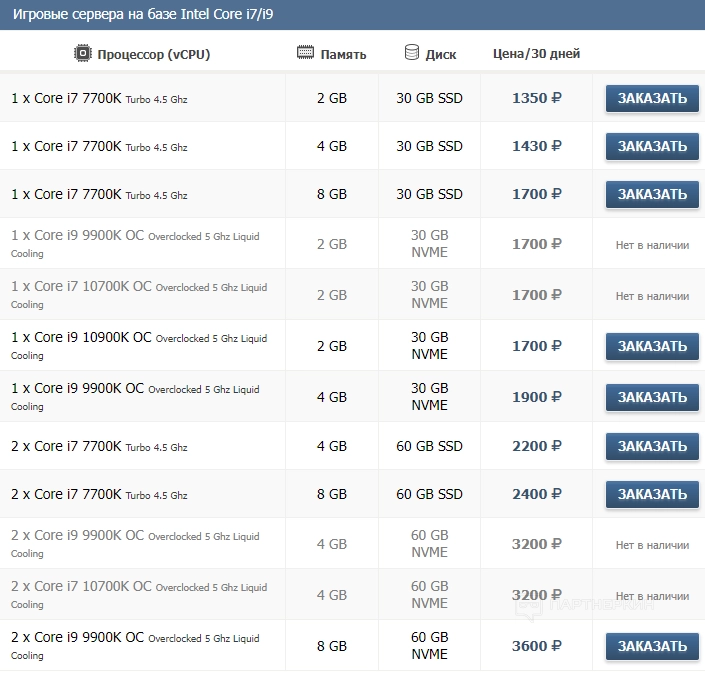Click disk '60 GB SSD' in 2200 ₽ row
This screenshot has height=674, width=705.
pyautogui.click(x=429, y=446)
